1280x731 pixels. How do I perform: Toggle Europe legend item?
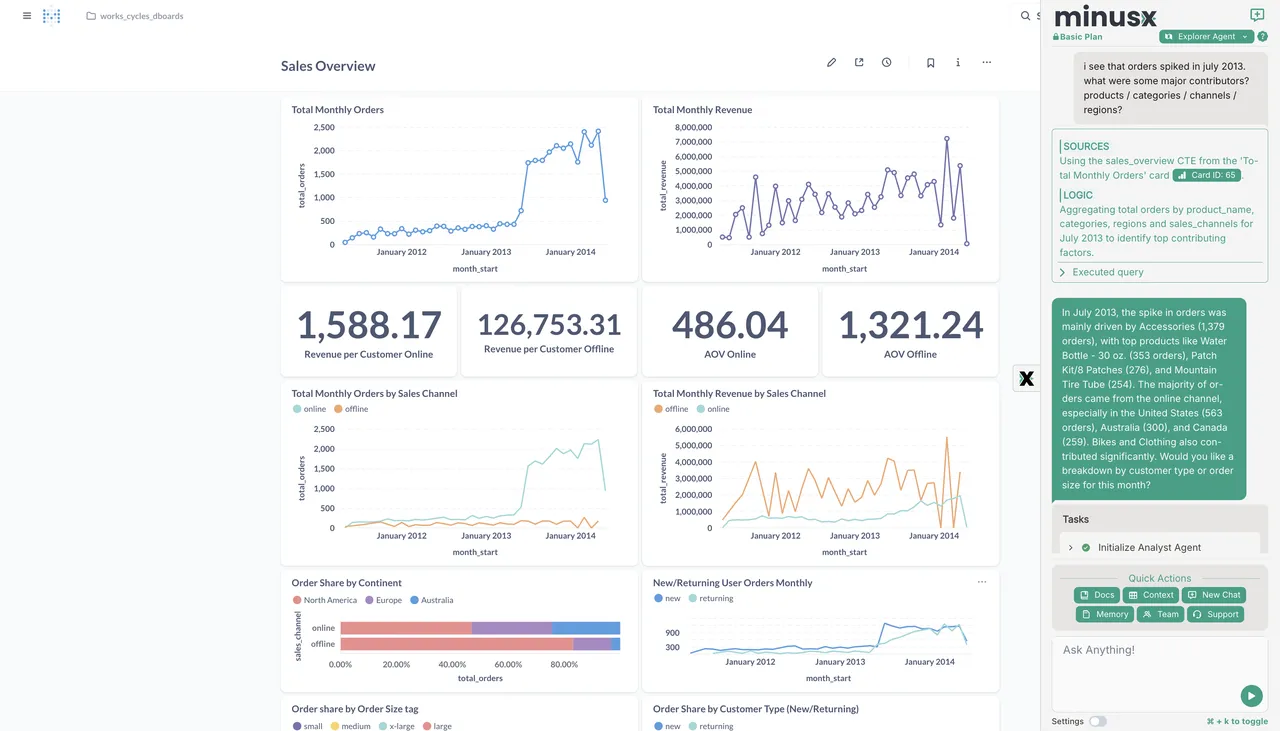tap(384, 600)
